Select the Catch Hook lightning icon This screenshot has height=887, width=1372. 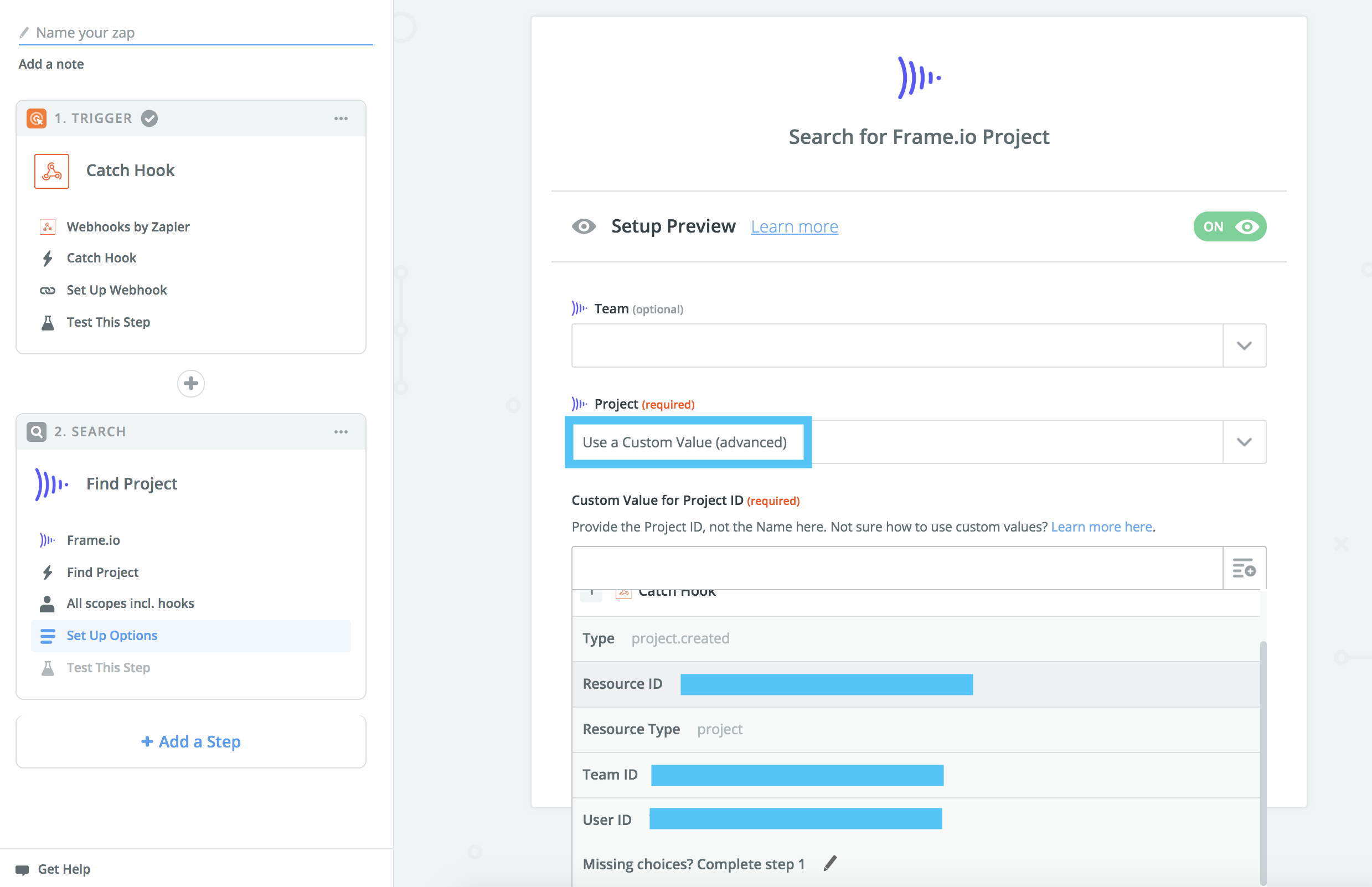click(48, 257)
